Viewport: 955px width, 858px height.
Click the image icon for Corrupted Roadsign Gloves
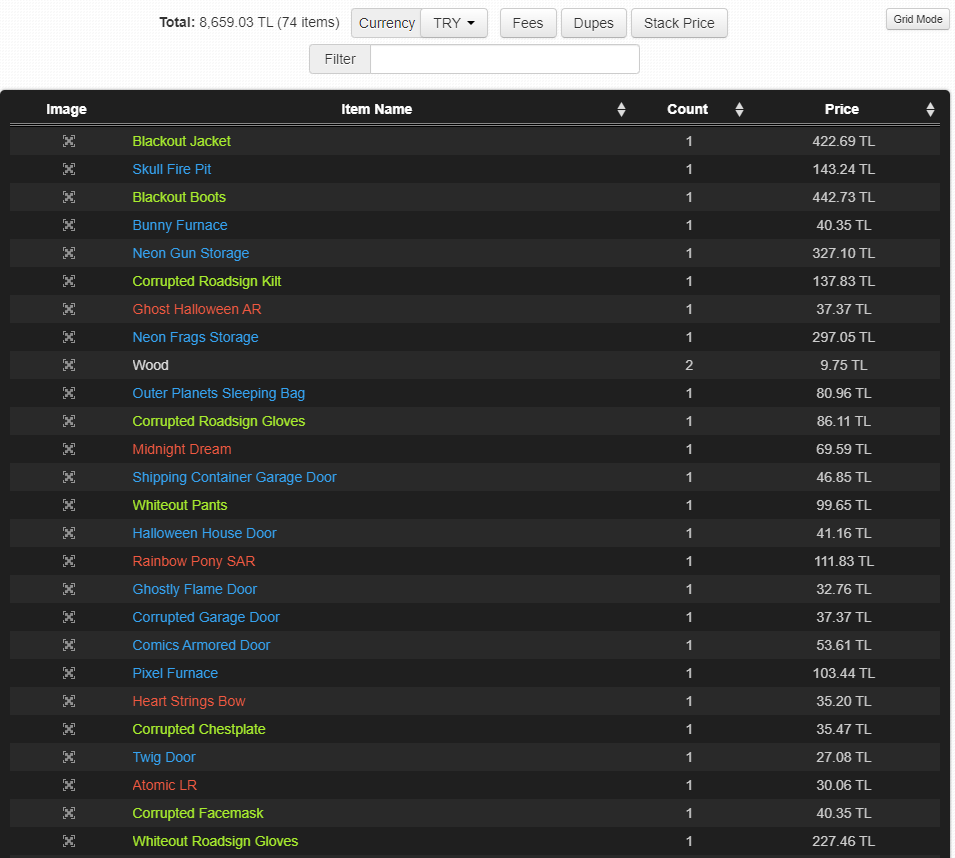click(69, 421)
